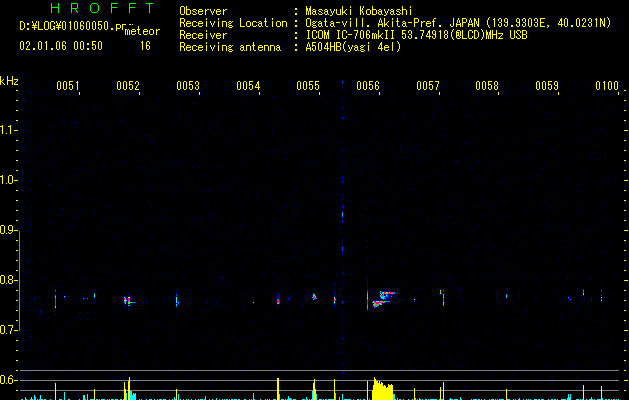The image size is (629, 400).
Task: Click the 0051 time axis marker
Action: pyautogui.click(x=67, y=86)
